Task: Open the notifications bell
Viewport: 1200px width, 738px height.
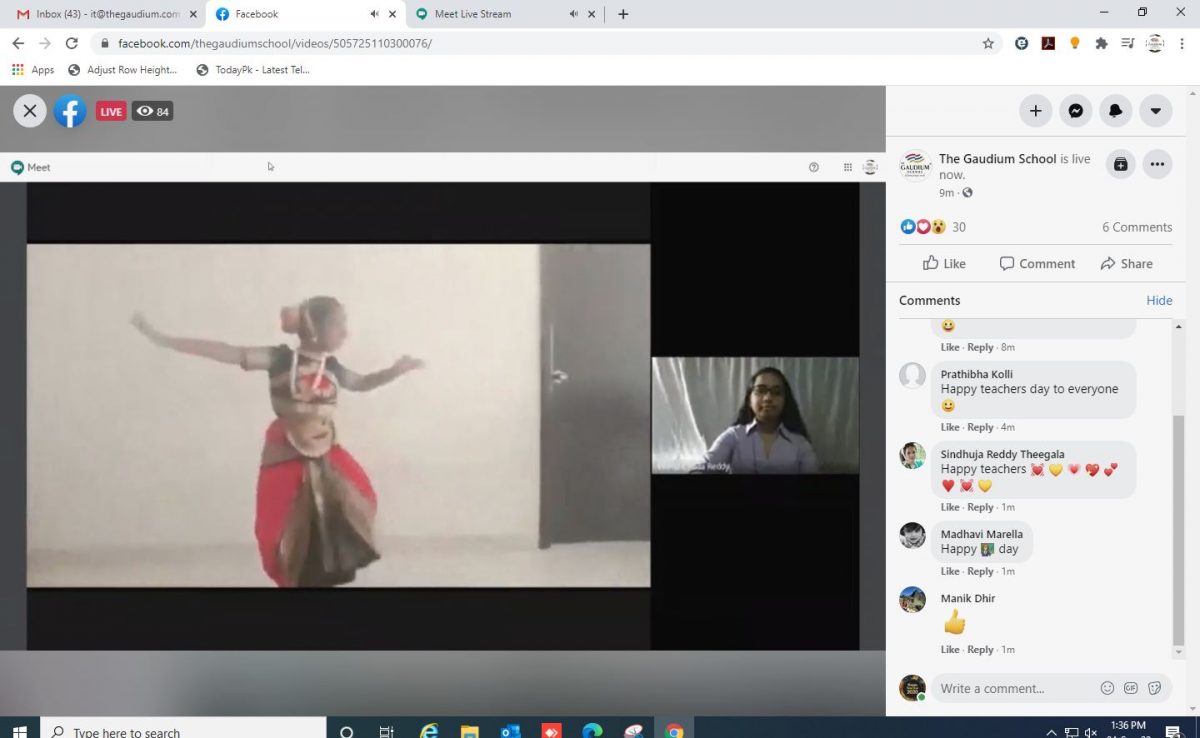Action: (x=1115, y=111)
